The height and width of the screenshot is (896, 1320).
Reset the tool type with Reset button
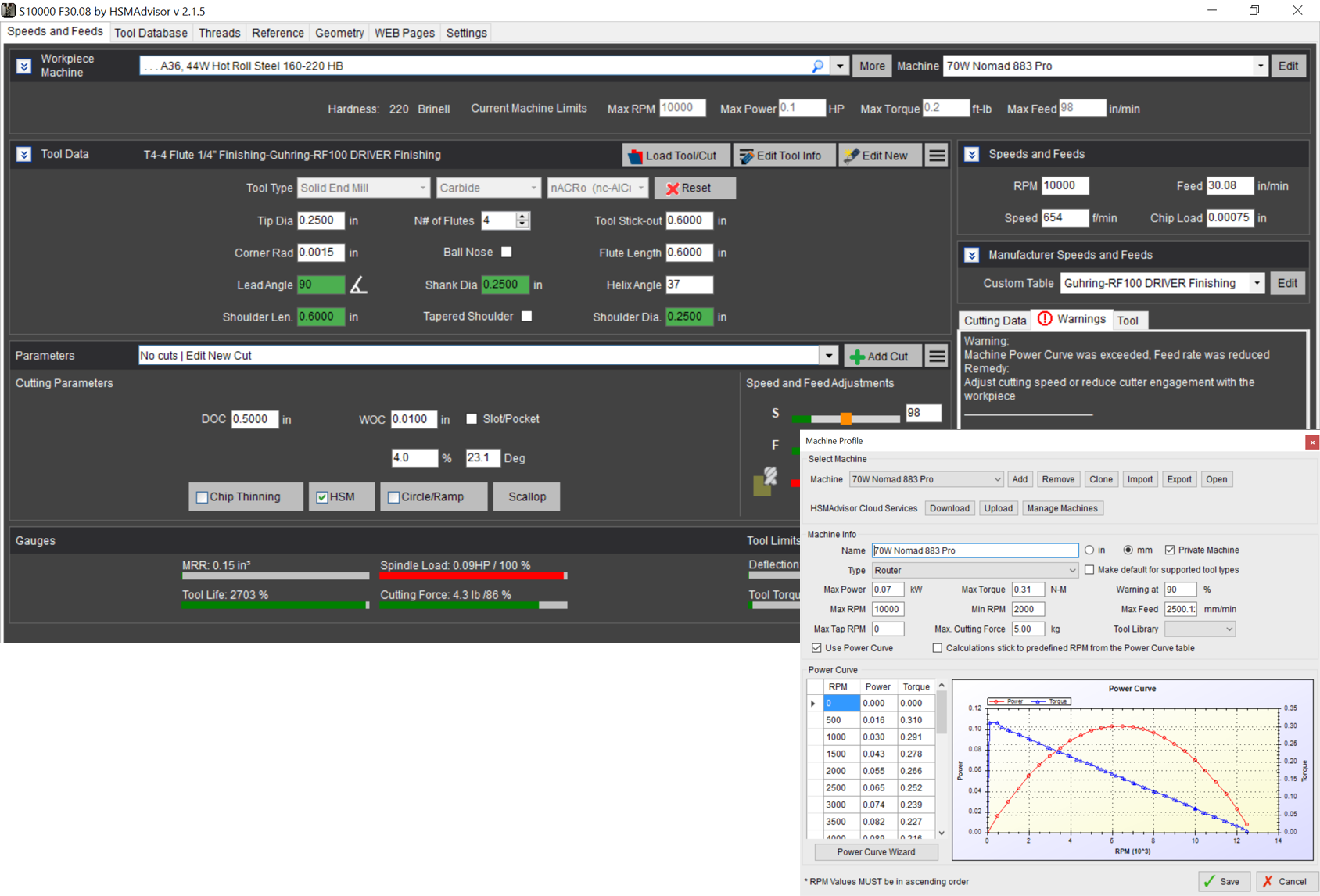694,188
